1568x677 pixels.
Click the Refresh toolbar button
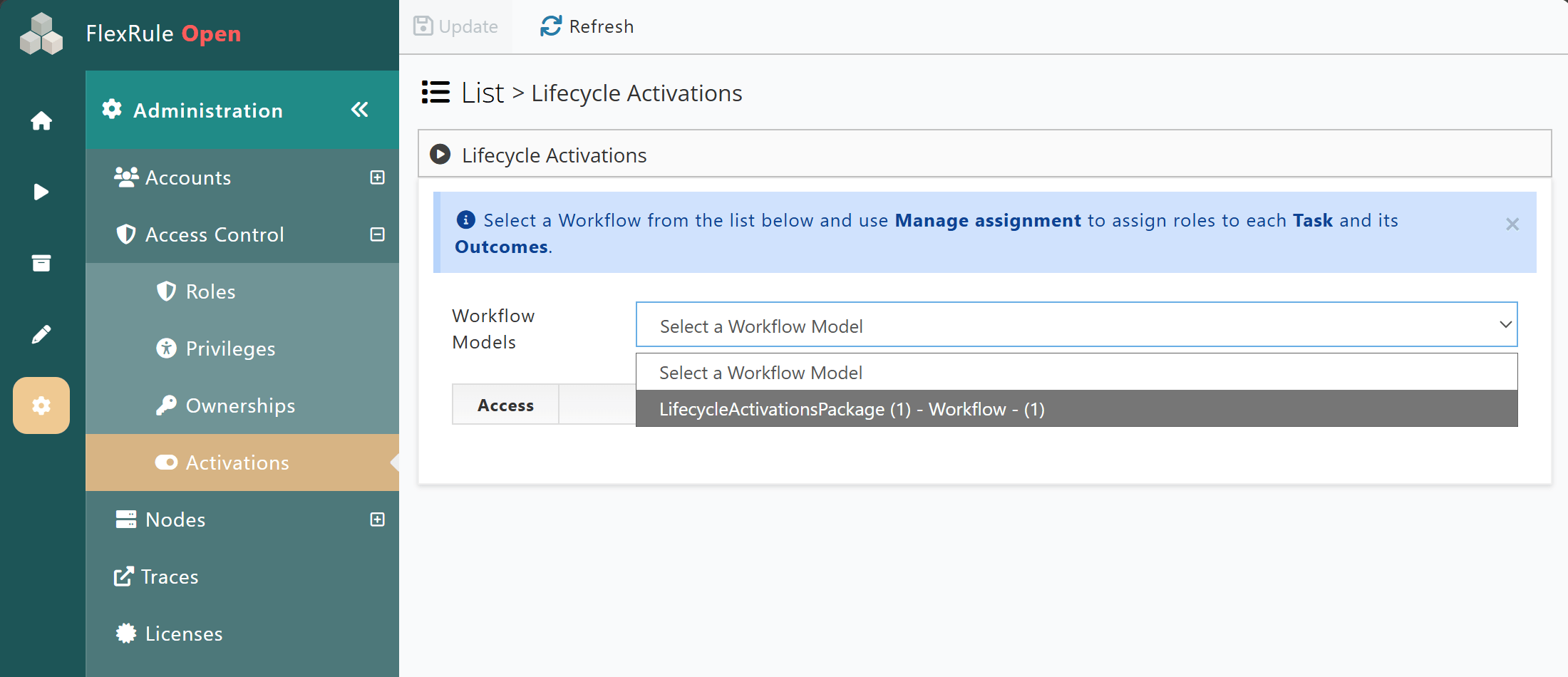(x=587, y=26)
